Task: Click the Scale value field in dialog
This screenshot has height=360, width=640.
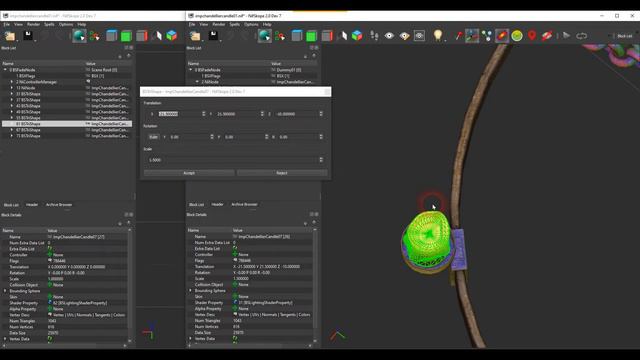Action: coord(232,160)
